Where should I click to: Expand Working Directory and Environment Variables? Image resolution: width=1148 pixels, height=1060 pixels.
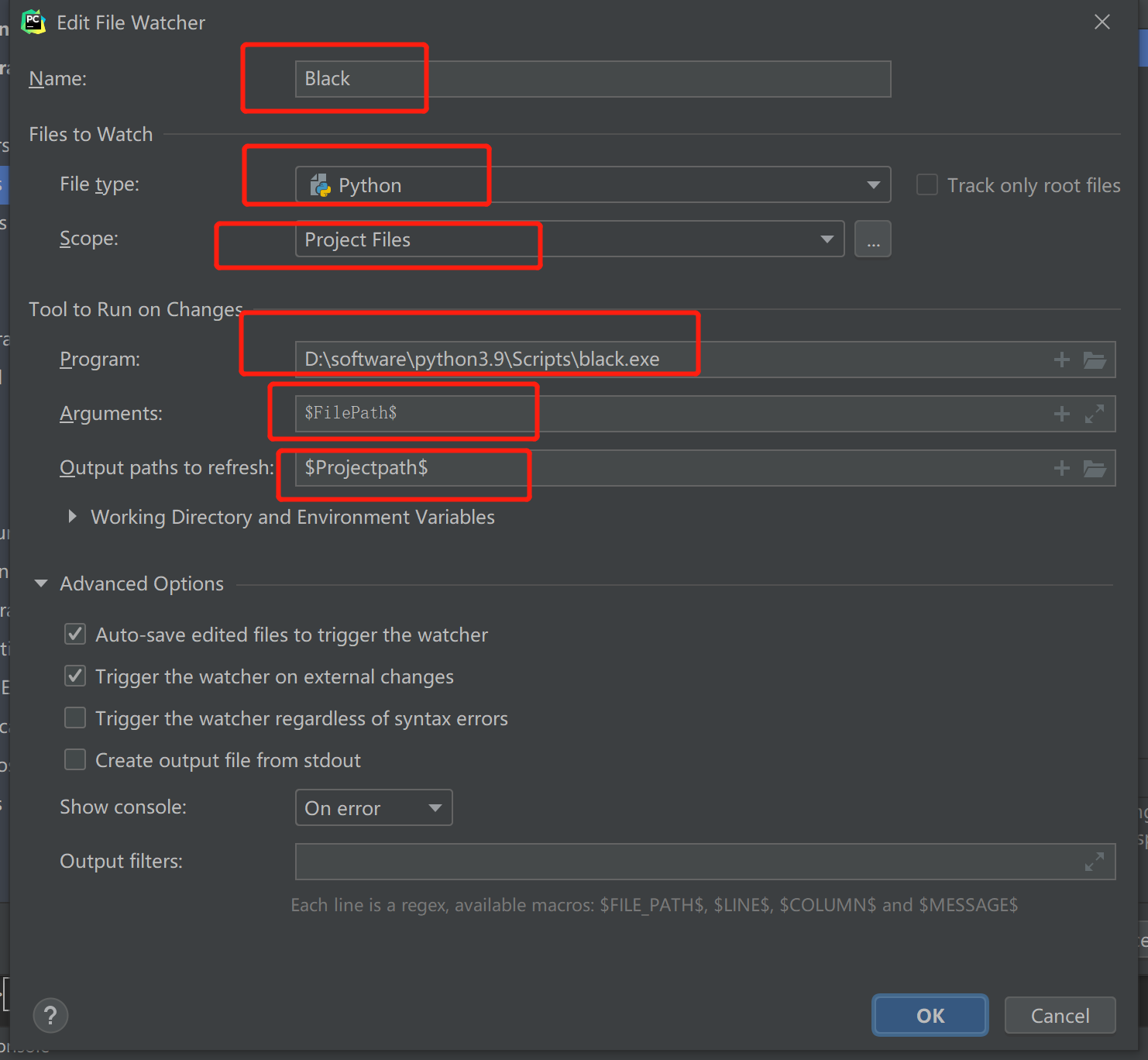72,517
